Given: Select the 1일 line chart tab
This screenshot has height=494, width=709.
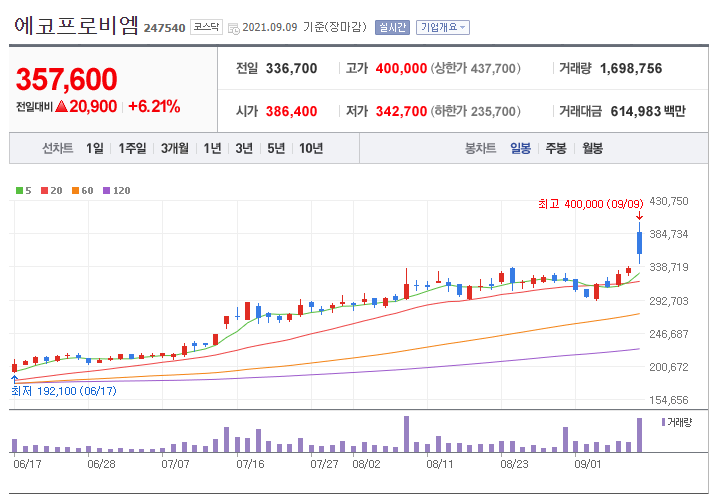Looking at the screenshot, I should click(95, 148).
